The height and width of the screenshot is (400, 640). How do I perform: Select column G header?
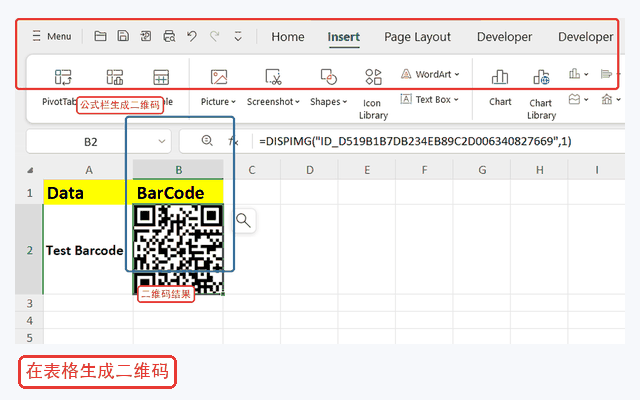482,170
